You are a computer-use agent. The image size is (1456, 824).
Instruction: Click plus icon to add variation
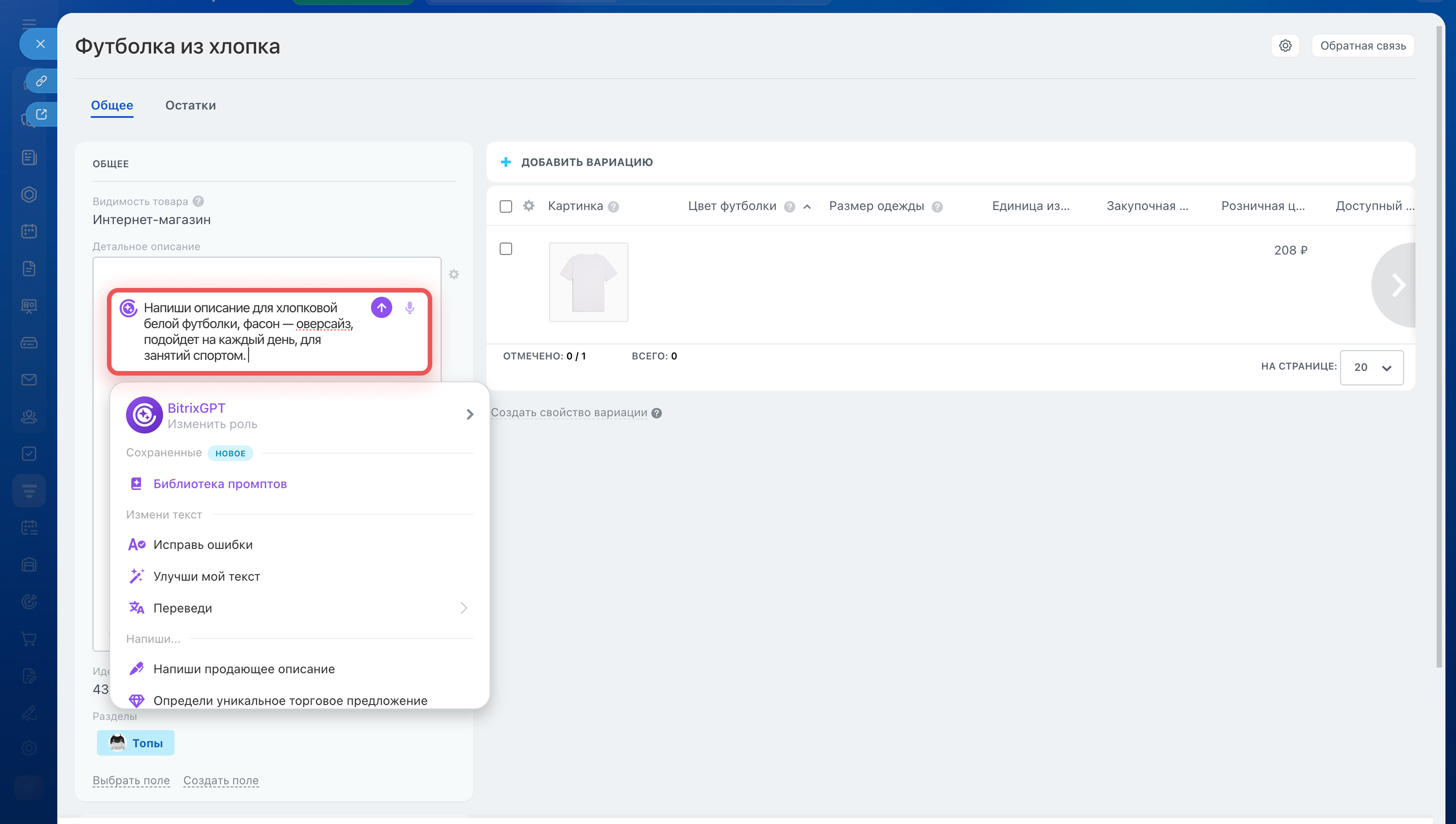tap(505, 162)
